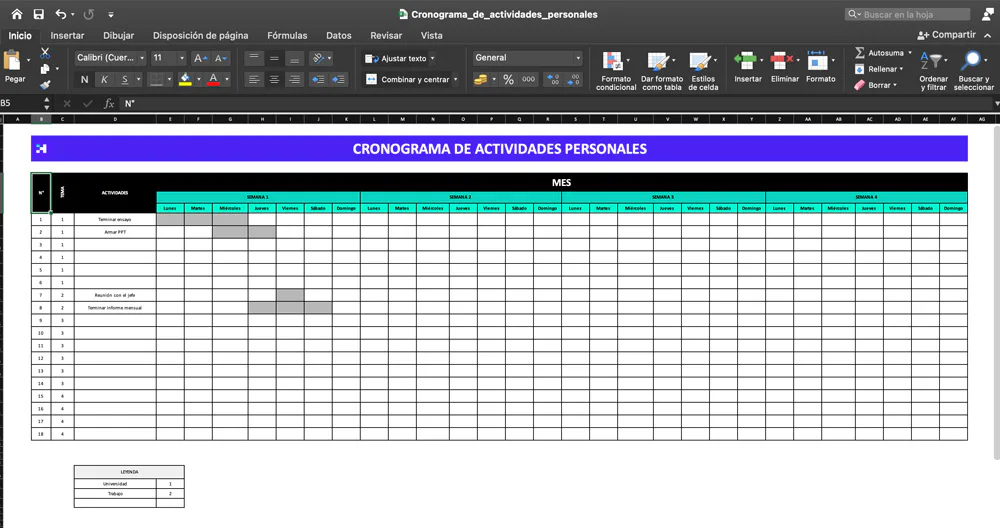Click the percent style icon
The height and width of the screenshot is (528, 1000).
click(508, 79)
